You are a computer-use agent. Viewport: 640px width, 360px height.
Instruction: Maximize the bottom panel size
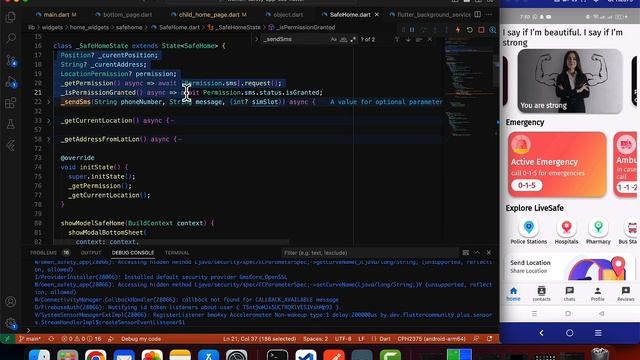pos(477,253)
